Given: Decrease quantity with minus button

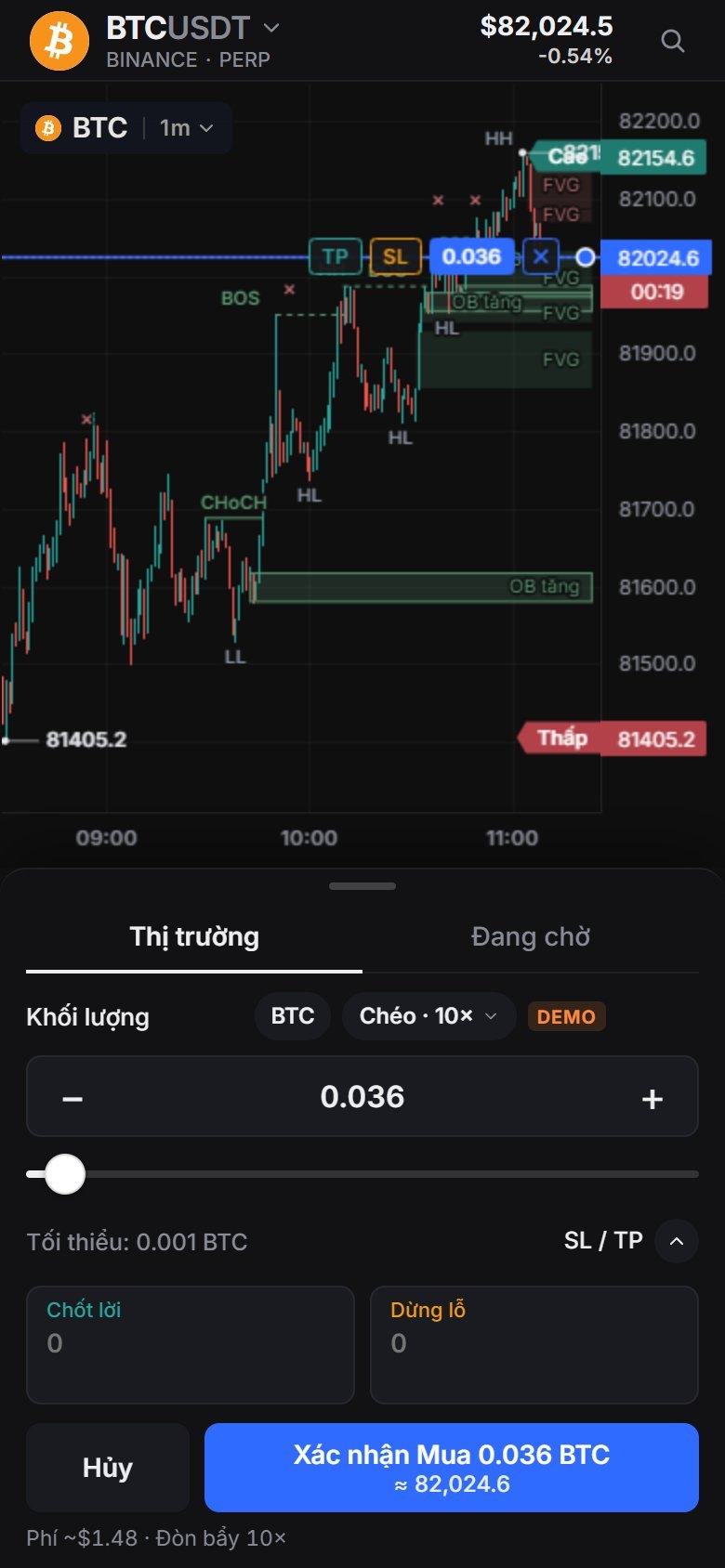Looking at the screenshot, I should [x=72, y=1099].
